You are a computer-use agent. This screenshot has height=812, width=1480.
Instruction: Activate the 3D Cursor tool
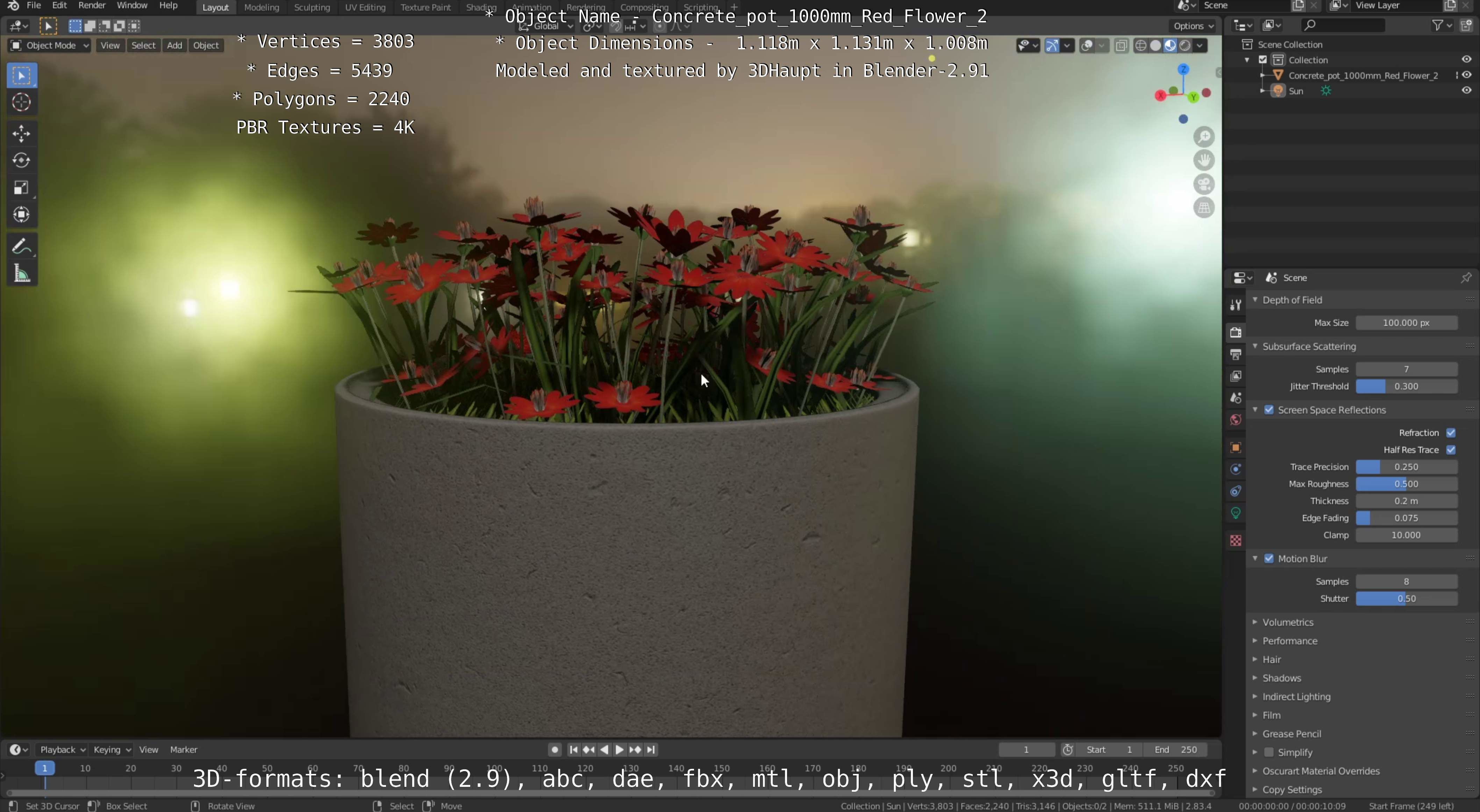[x=22, y=102]
